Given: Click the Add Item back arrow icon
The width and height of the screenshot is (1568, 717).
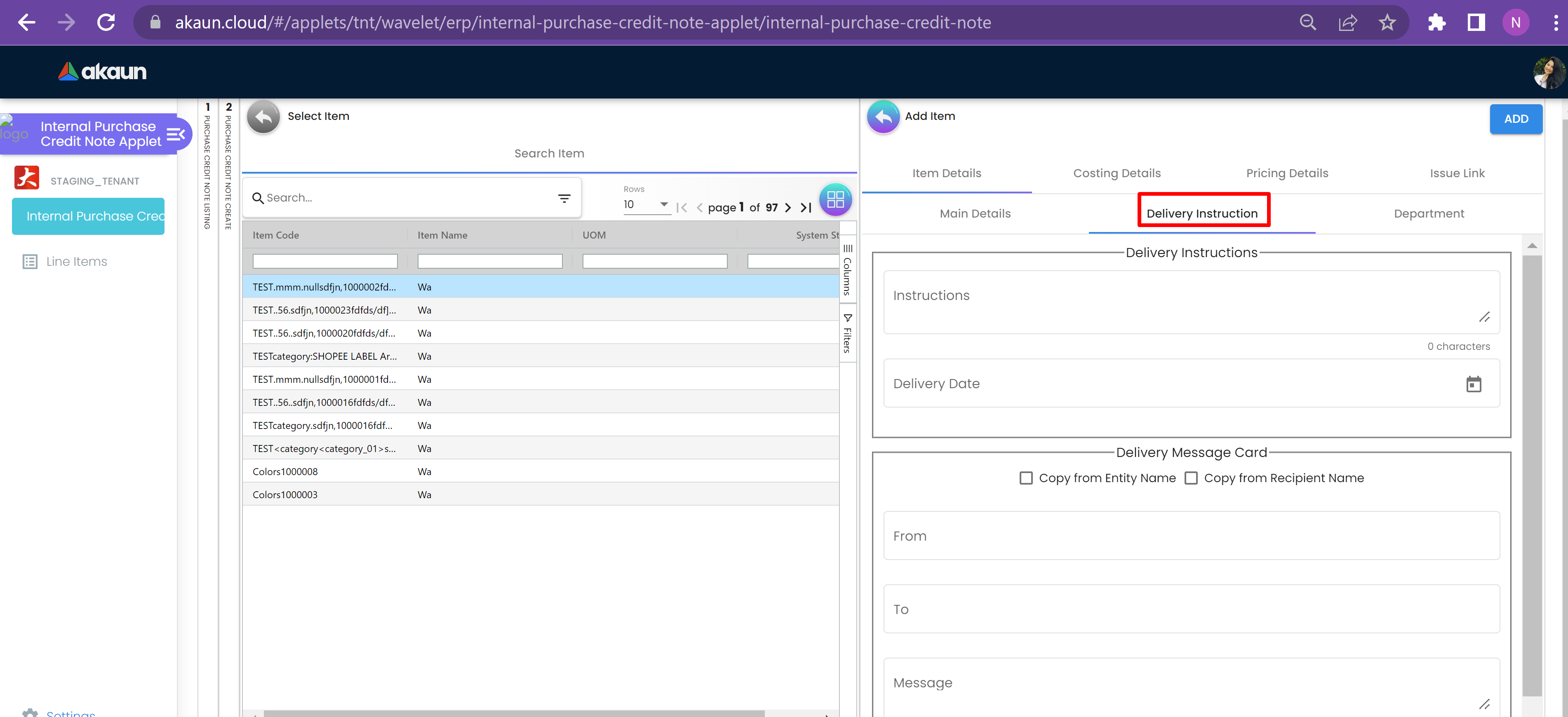Looking at the screenshot, I should click(883, 117).
